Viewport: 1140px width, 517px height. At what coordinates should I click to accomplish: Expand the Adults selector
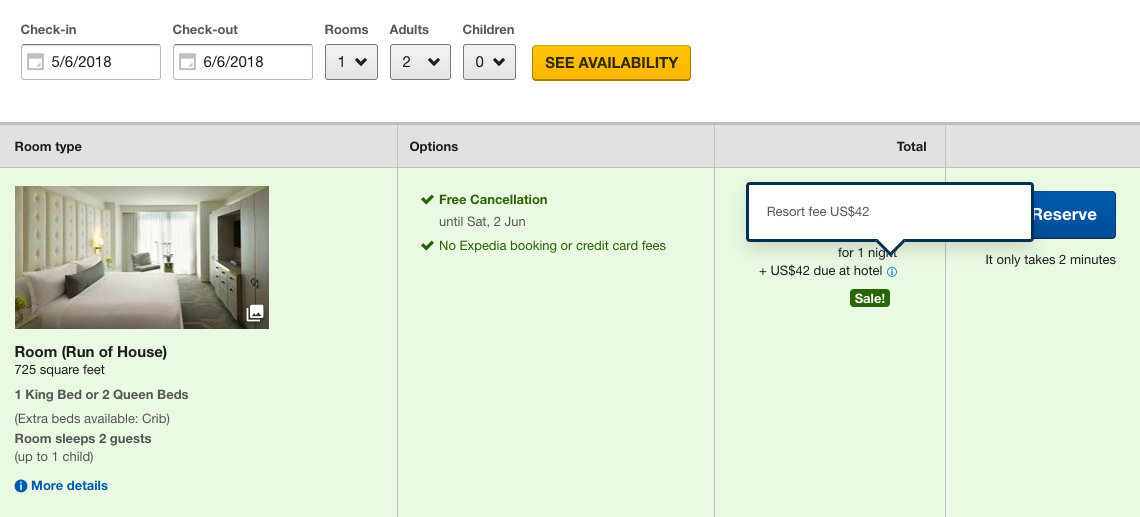click(420, 62)
